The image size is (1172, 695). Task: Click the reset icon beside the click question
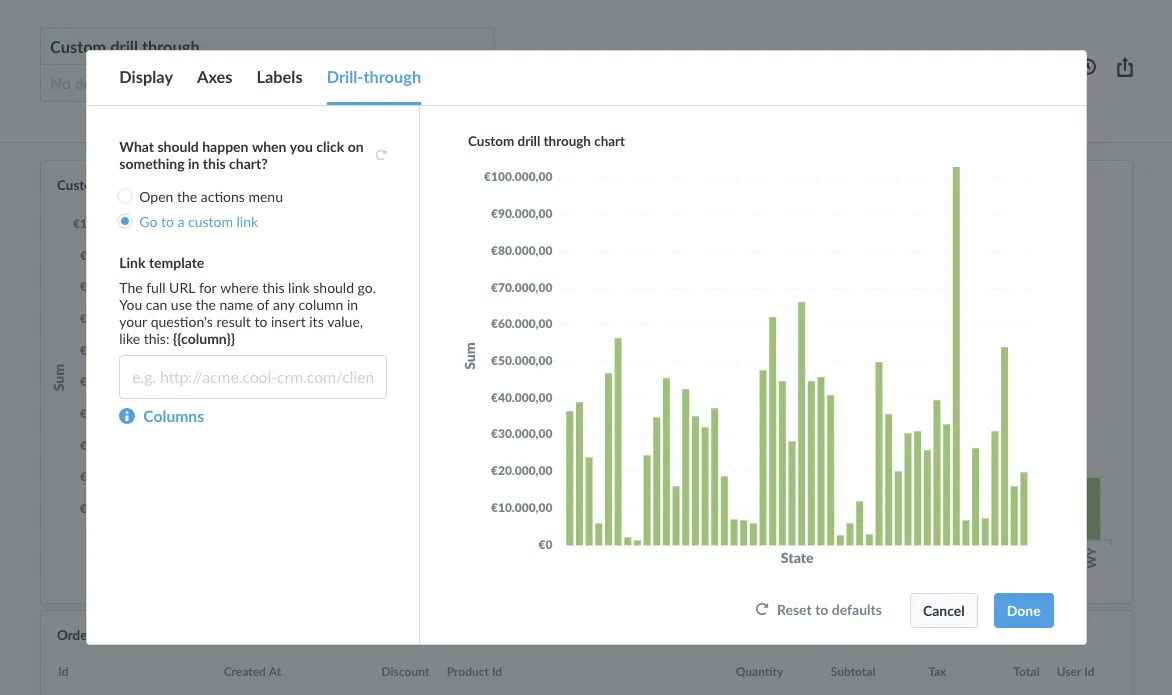pyautogui.click(x=381, y=155)
